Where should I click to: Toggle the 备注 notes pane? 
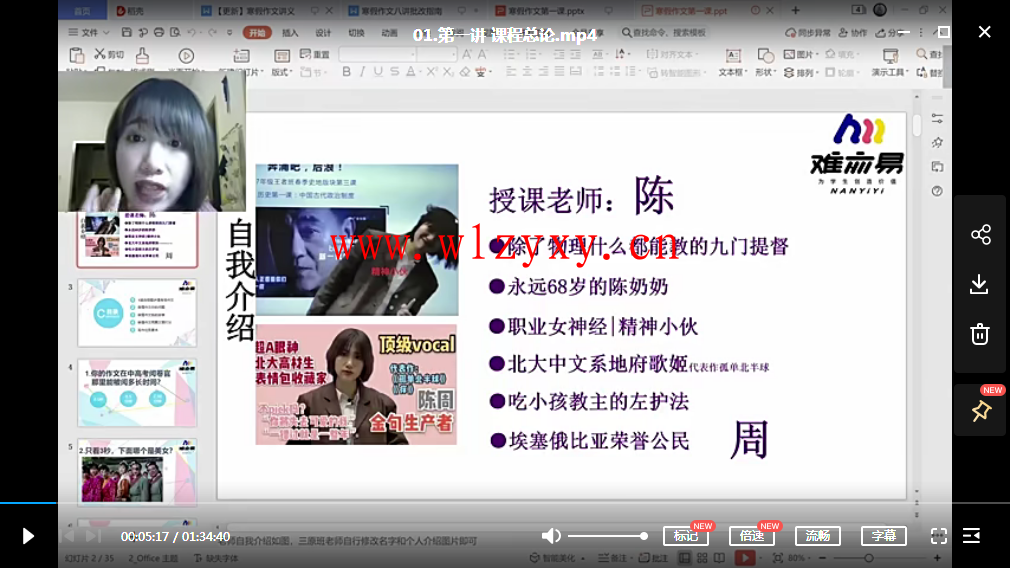(612, 558)
